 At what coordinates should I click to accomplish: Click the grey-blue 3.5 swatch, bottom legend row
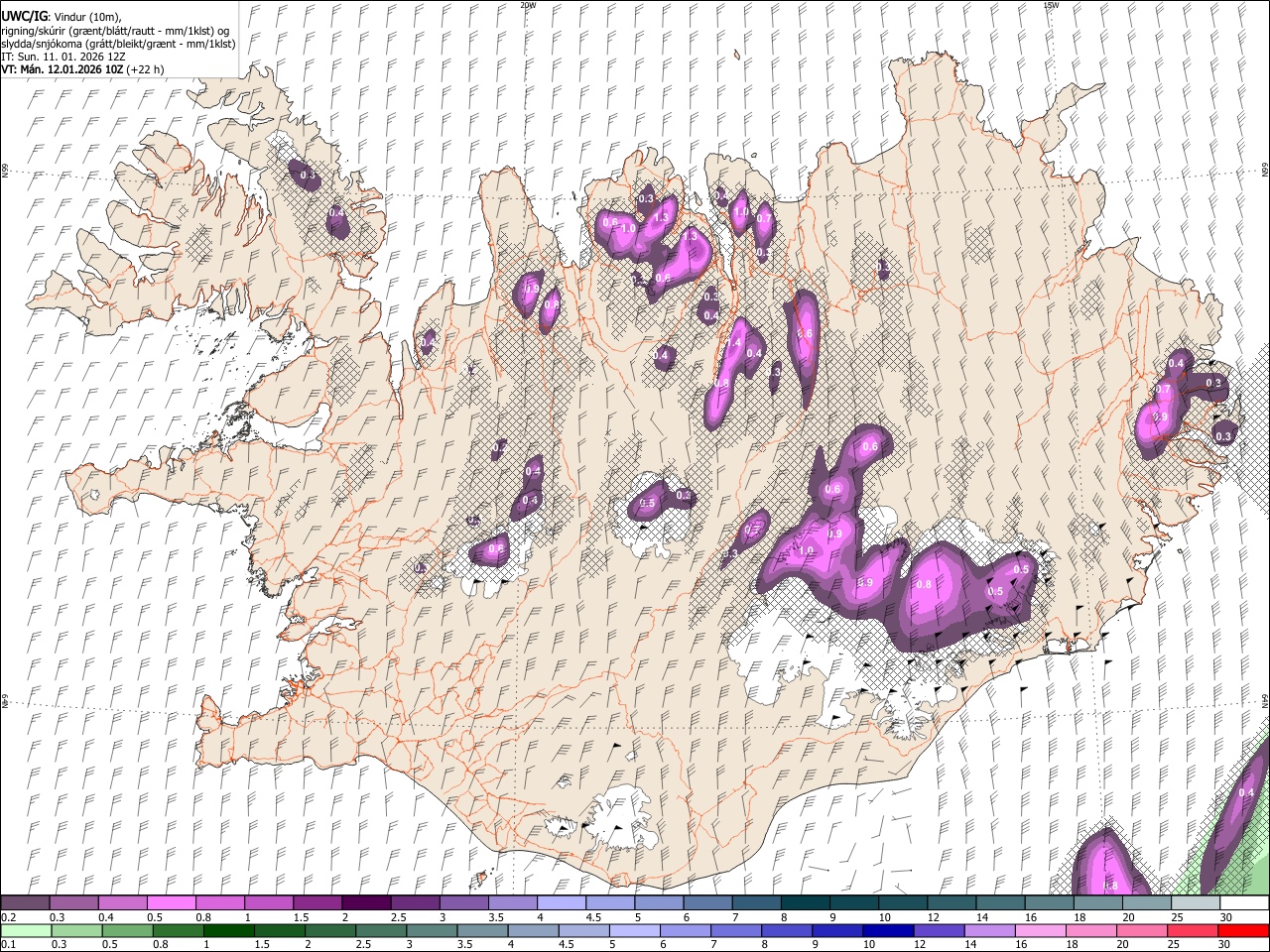482,930
